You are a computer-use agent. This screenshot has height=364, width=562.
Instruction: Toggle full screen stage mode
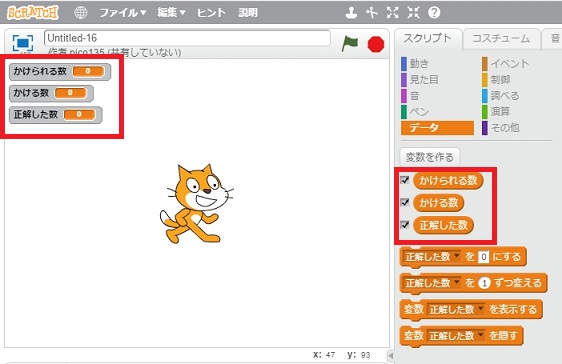tap(23, 43)
